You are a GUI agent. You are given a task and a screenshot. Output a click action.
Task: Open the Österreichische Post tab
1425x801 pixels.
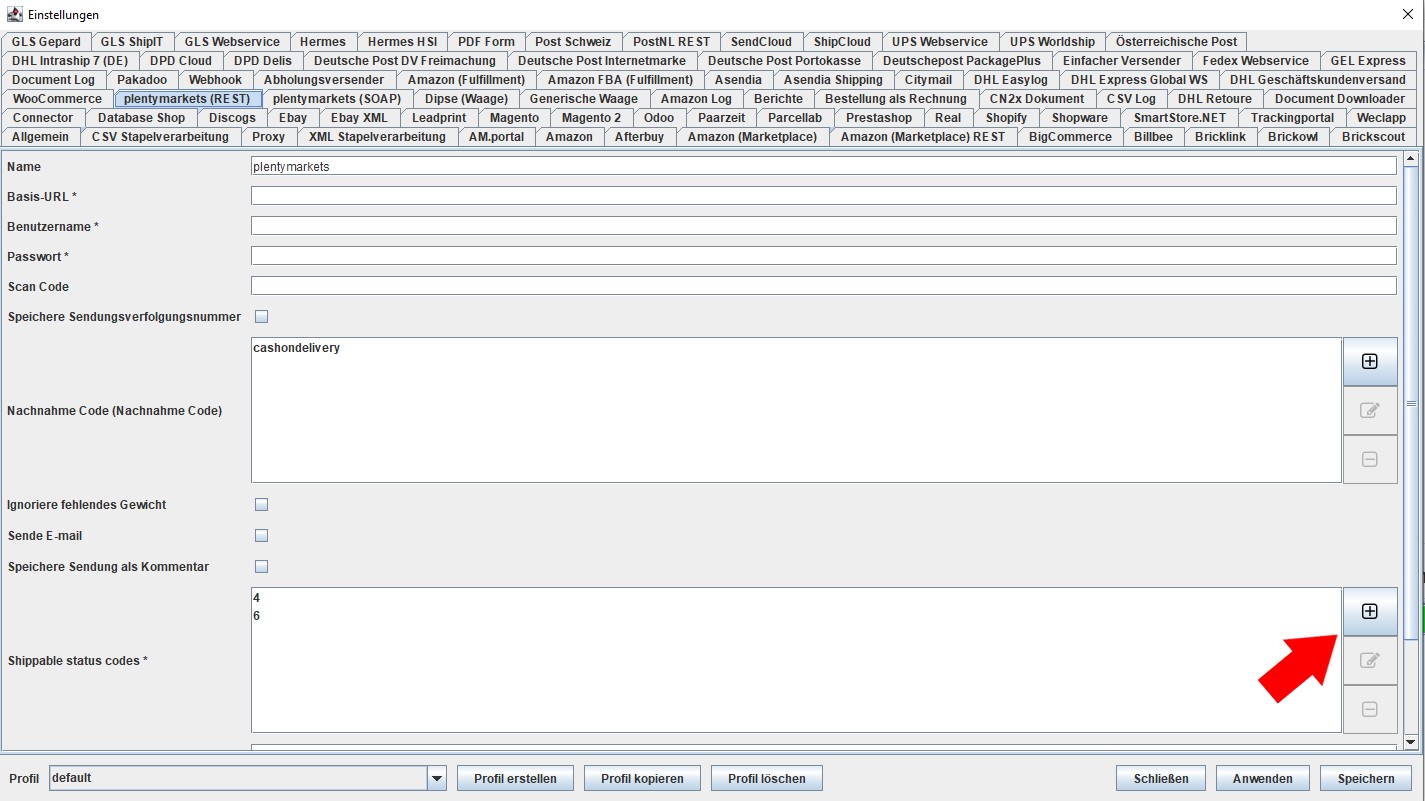pos(1177,42)
